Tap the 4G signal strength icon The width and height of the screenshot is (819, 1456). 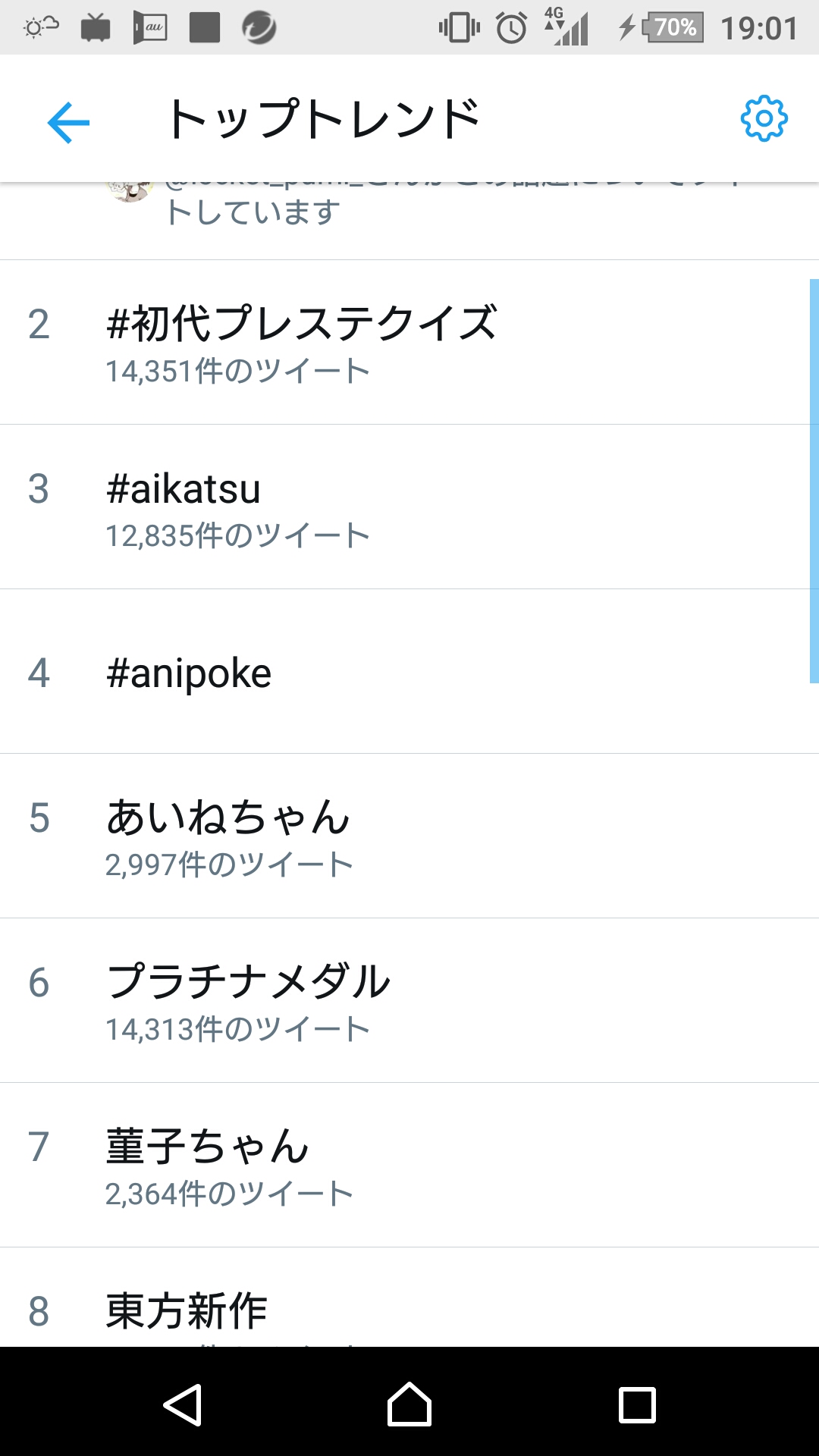pos(567,28)
